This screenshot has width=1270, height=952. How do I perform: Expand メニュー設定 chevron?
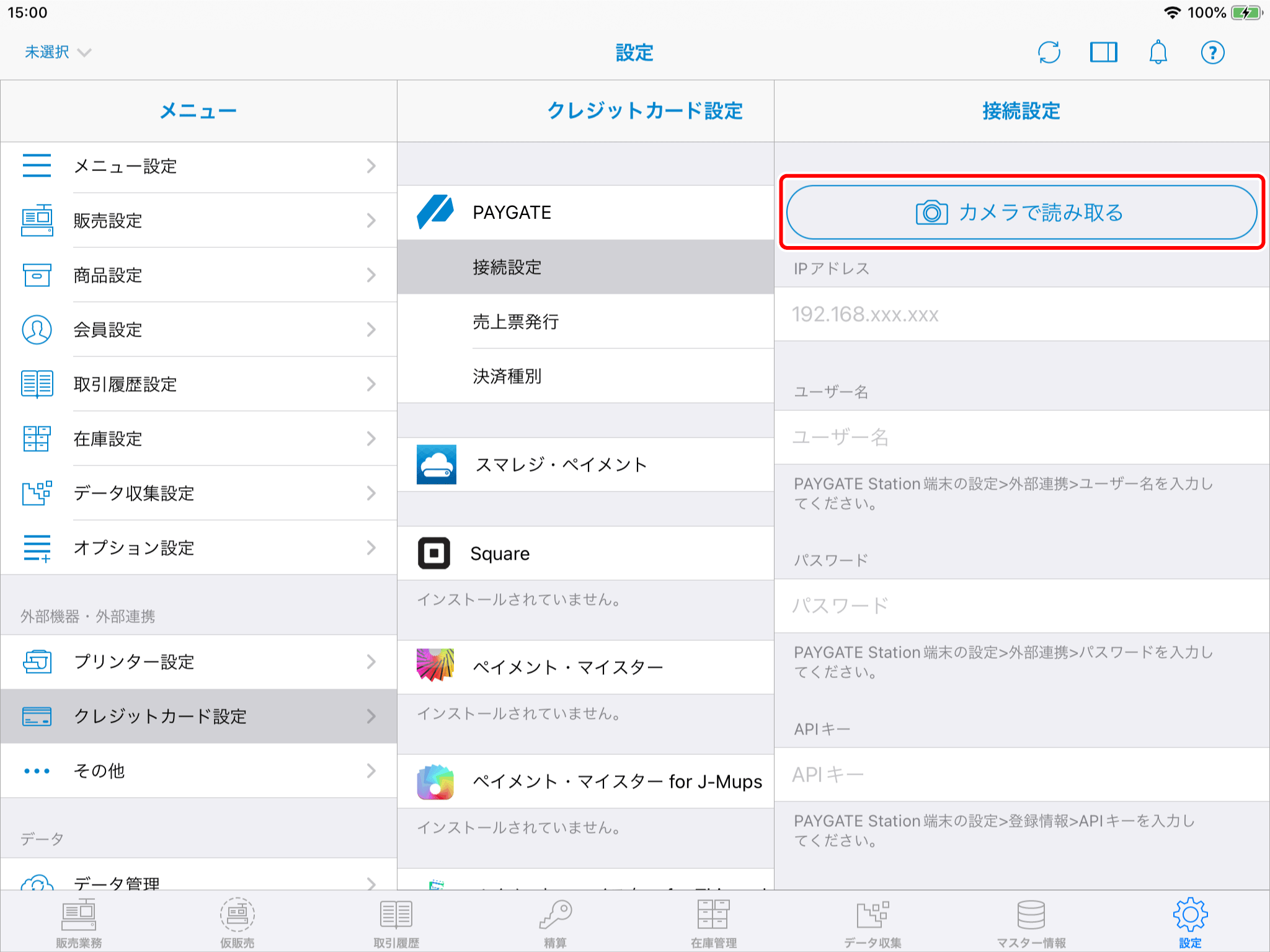(371, 166)
